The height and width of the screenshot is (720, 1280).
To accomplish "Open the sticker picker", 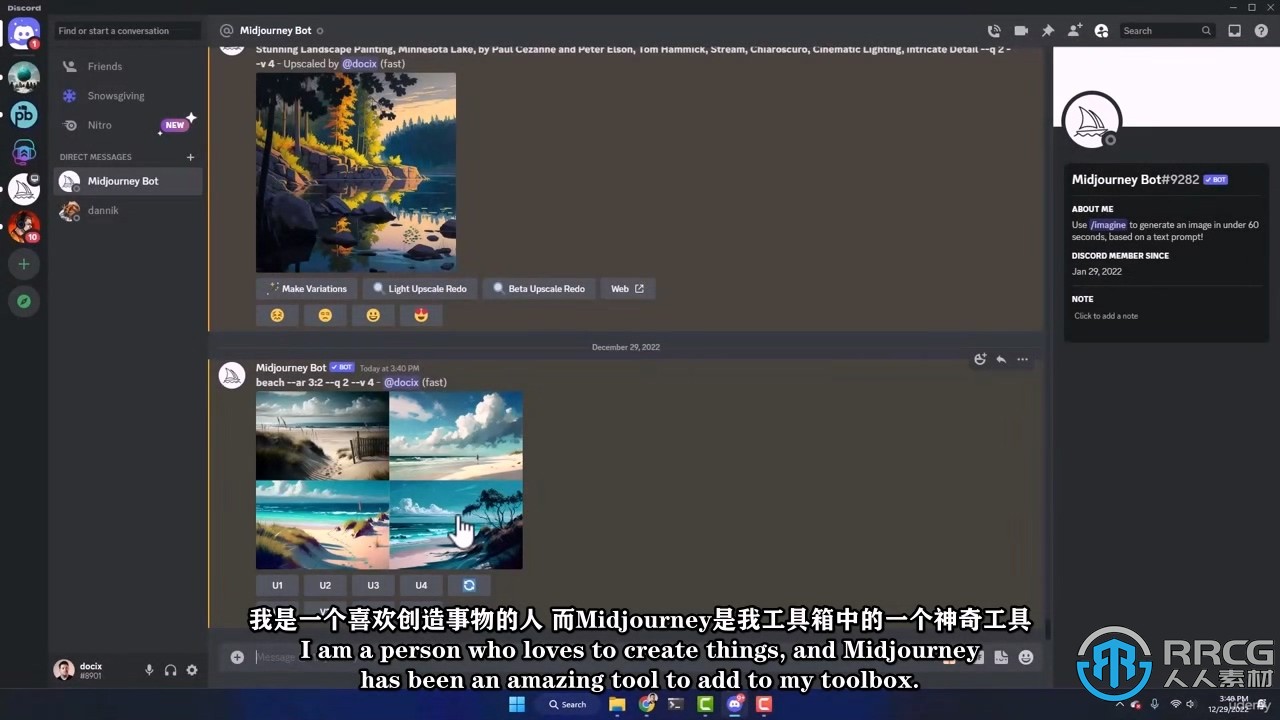I will [1001, 657].
